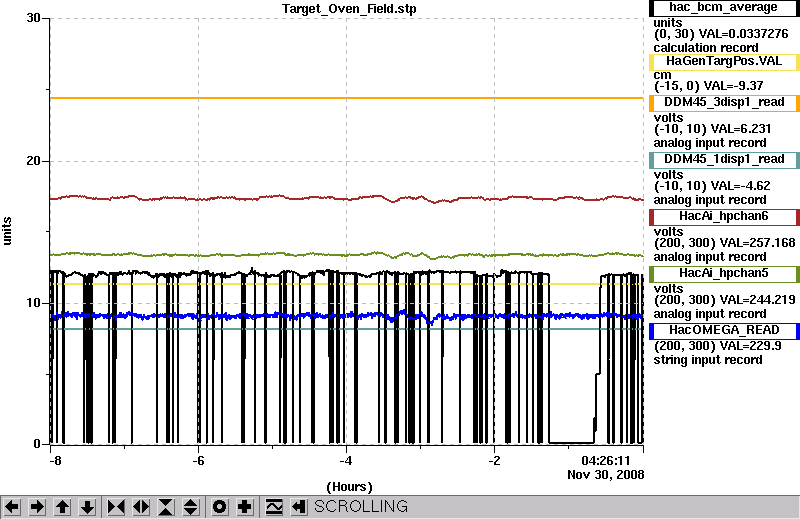
Task: Select the DDM45_3disp1_read legend entry
Action: click(x=723, y=102)
